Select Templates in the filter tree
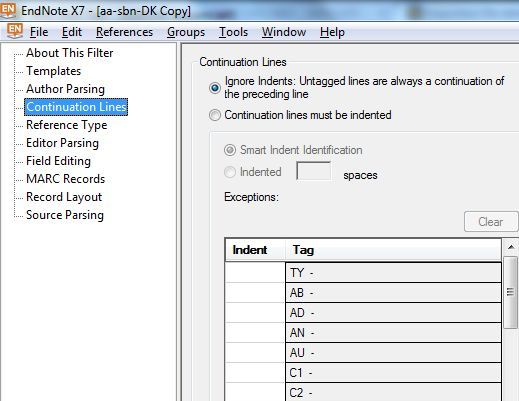The width and height of the screenshot is (519, 401). click(x=53, y=71)
